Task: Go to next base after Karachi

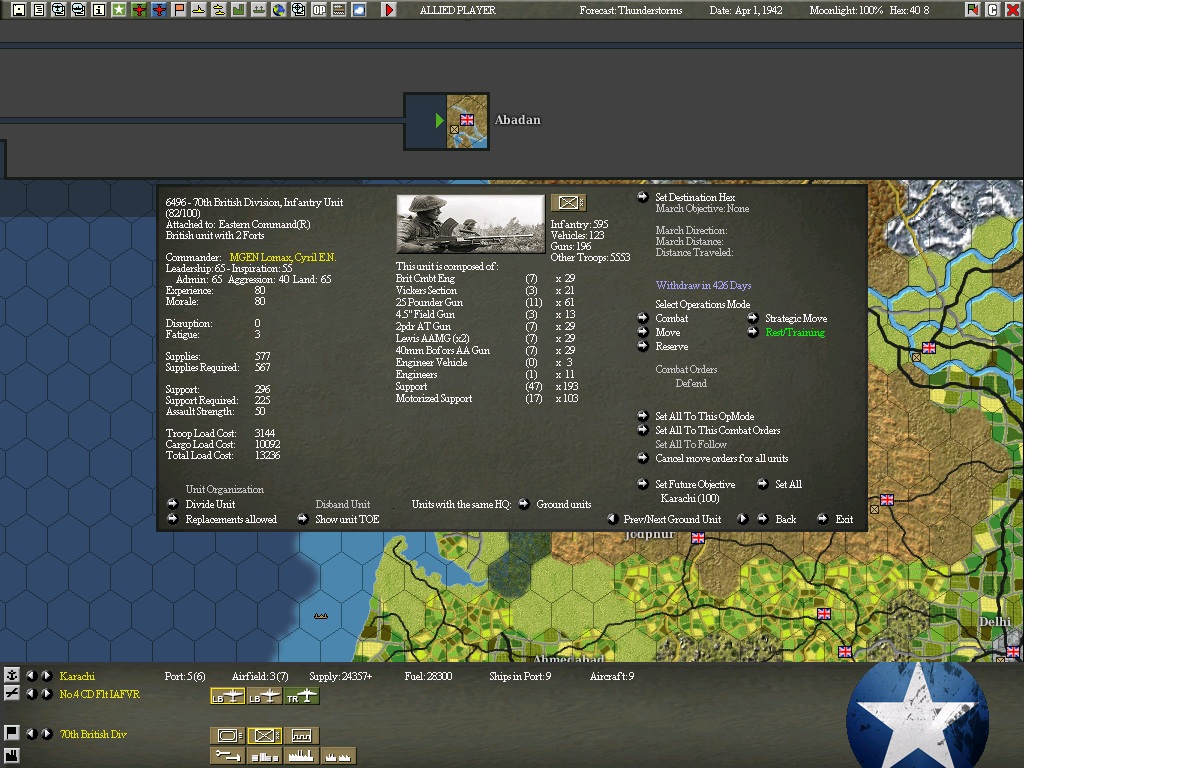Action: pyautogui.click(x=46, y=675)
